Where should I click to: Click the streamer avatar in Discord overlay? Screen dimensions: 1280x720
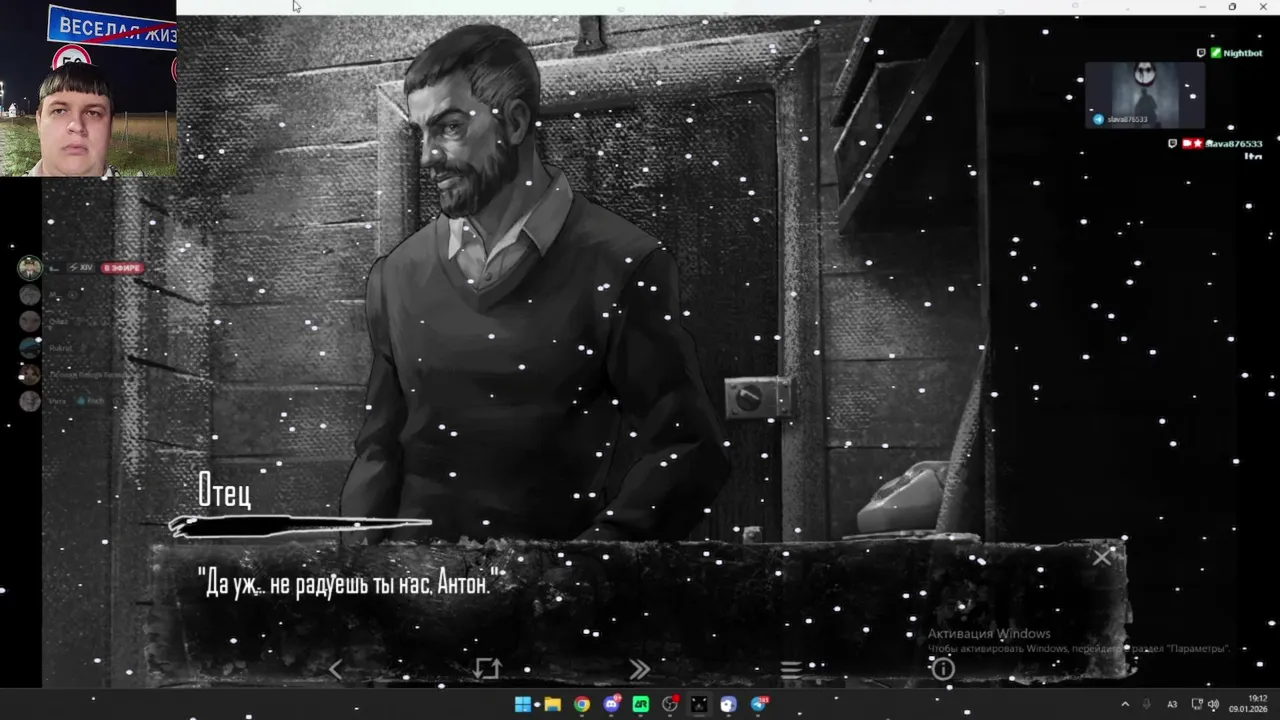pyautogui.click(x=30, y=267)
